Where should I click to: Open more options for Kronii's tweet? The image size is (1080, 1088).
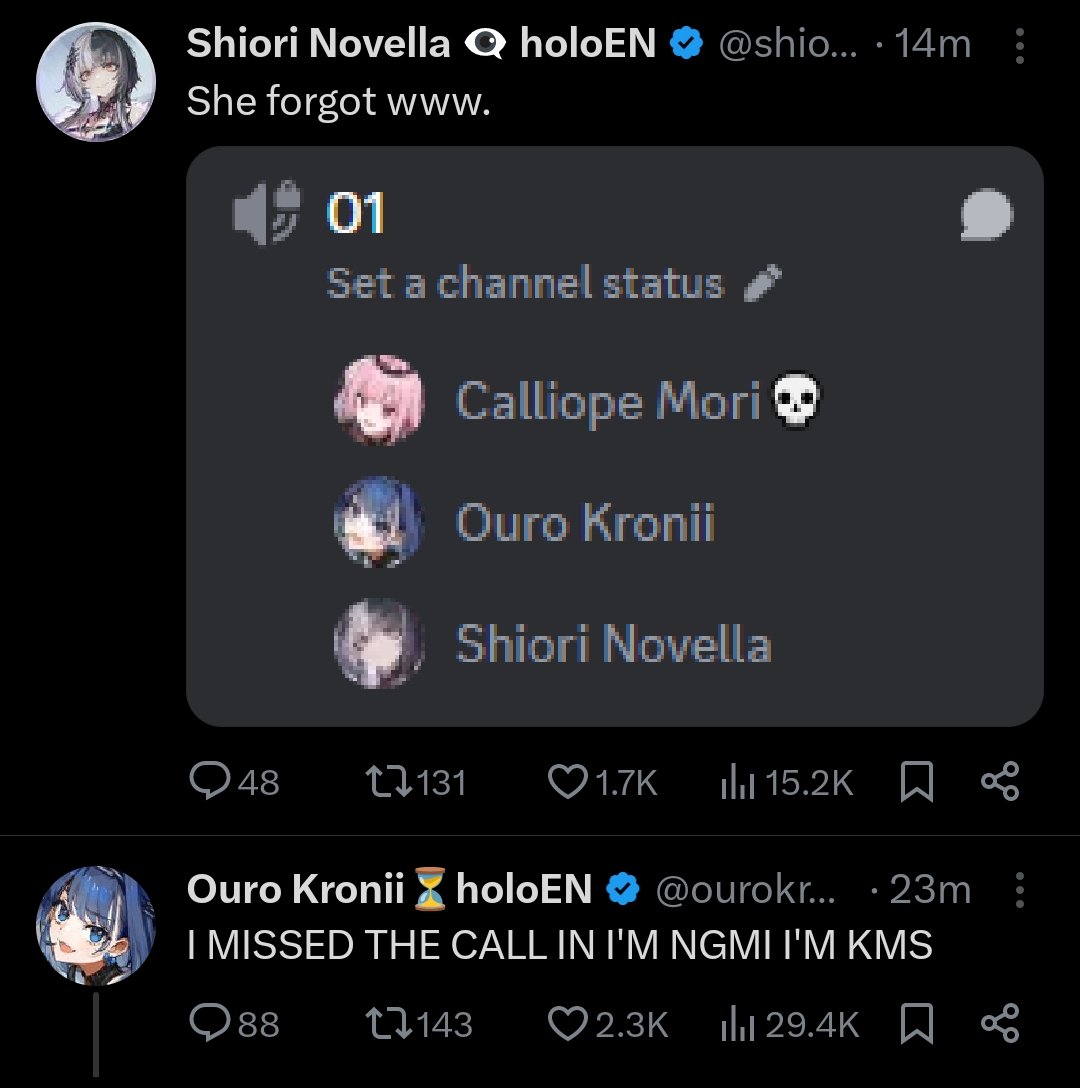1019,889
